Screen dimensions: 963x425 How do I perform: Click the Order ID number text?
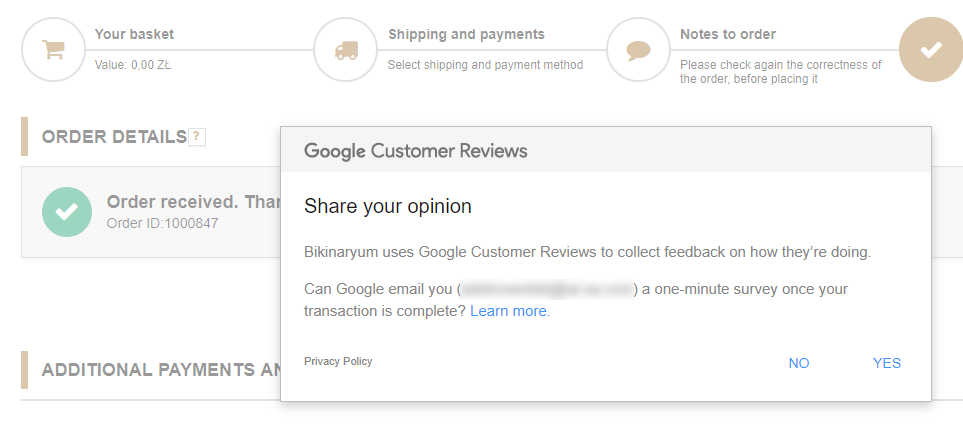162,223
